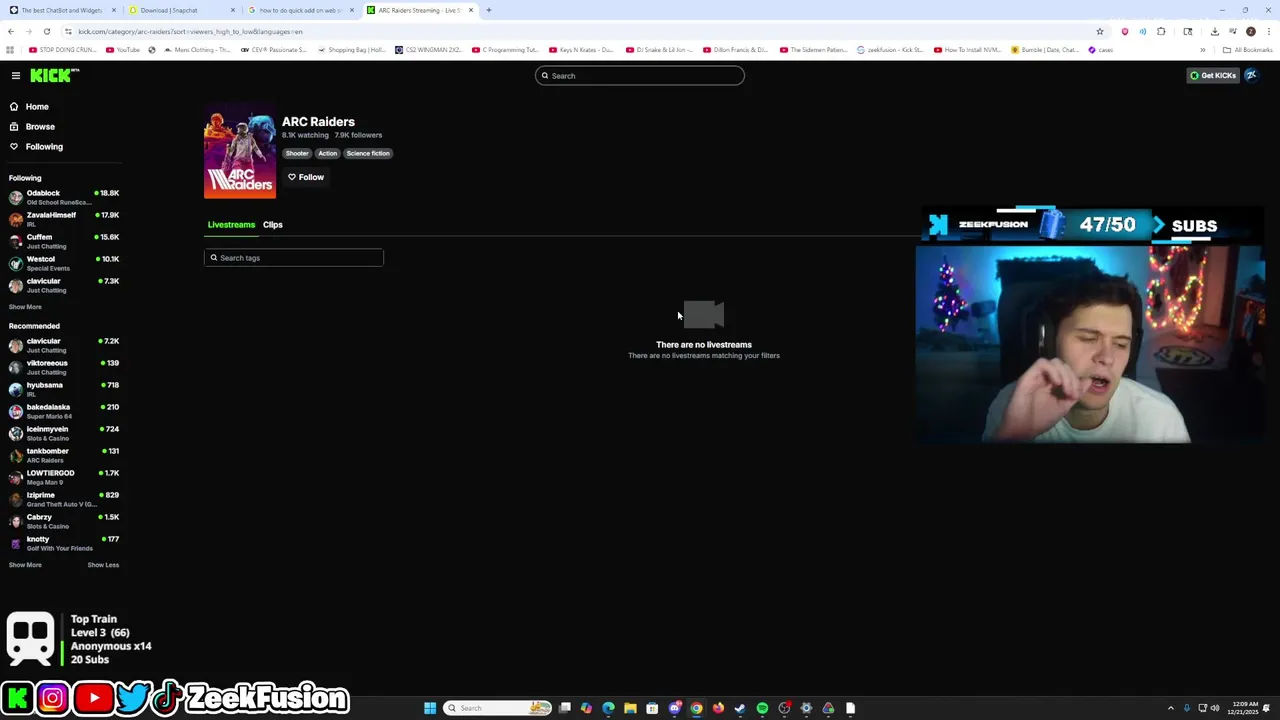Screen dimensions: 1280x720
Task: Show hidden system tray icons
Action: tap(1170, 708)
